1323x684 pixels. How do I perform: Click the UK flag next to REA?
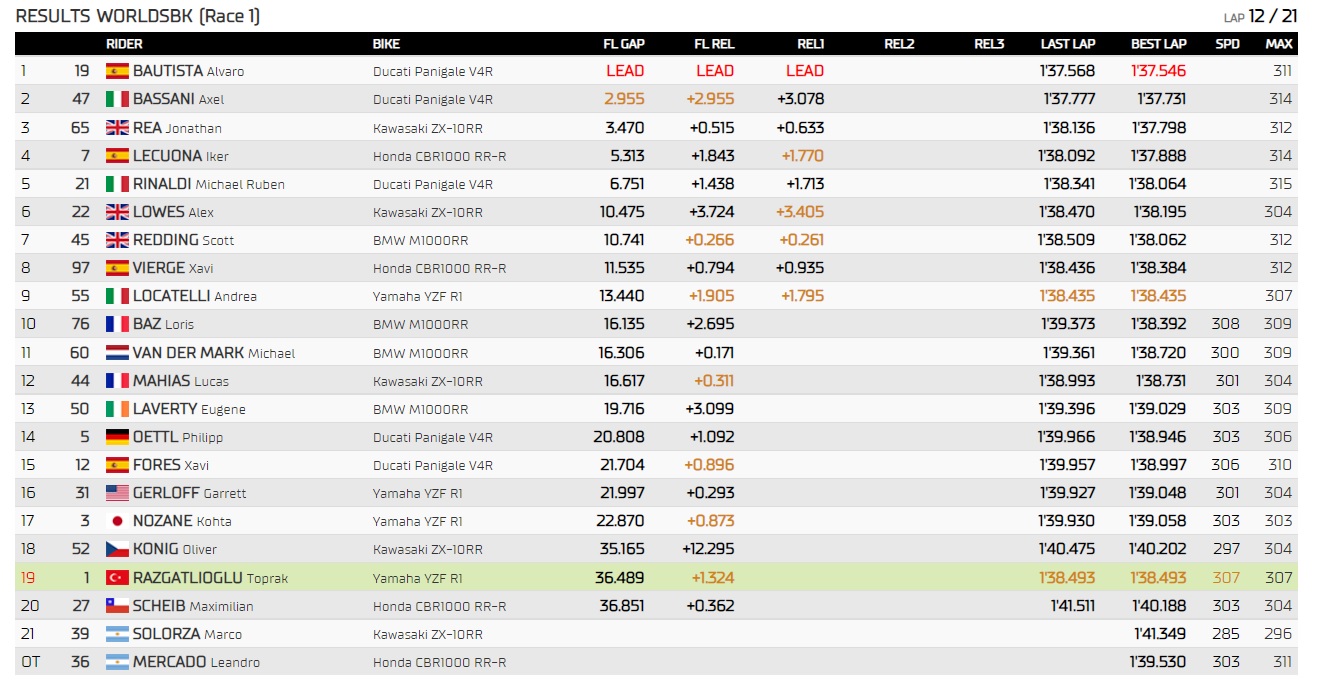click(x=117, y=127)
